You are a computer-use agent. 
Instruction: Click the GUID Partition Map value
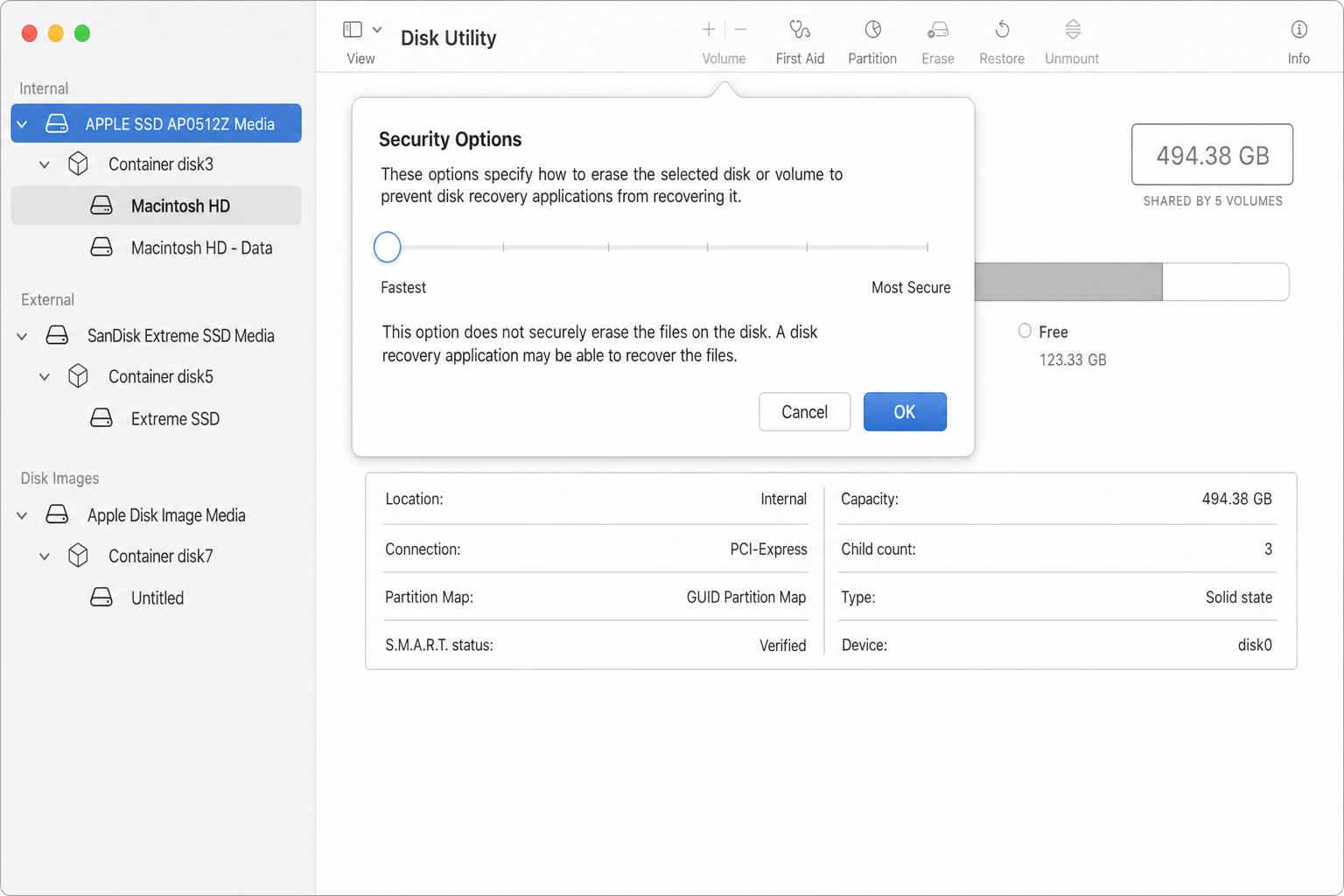click(746, 597)
